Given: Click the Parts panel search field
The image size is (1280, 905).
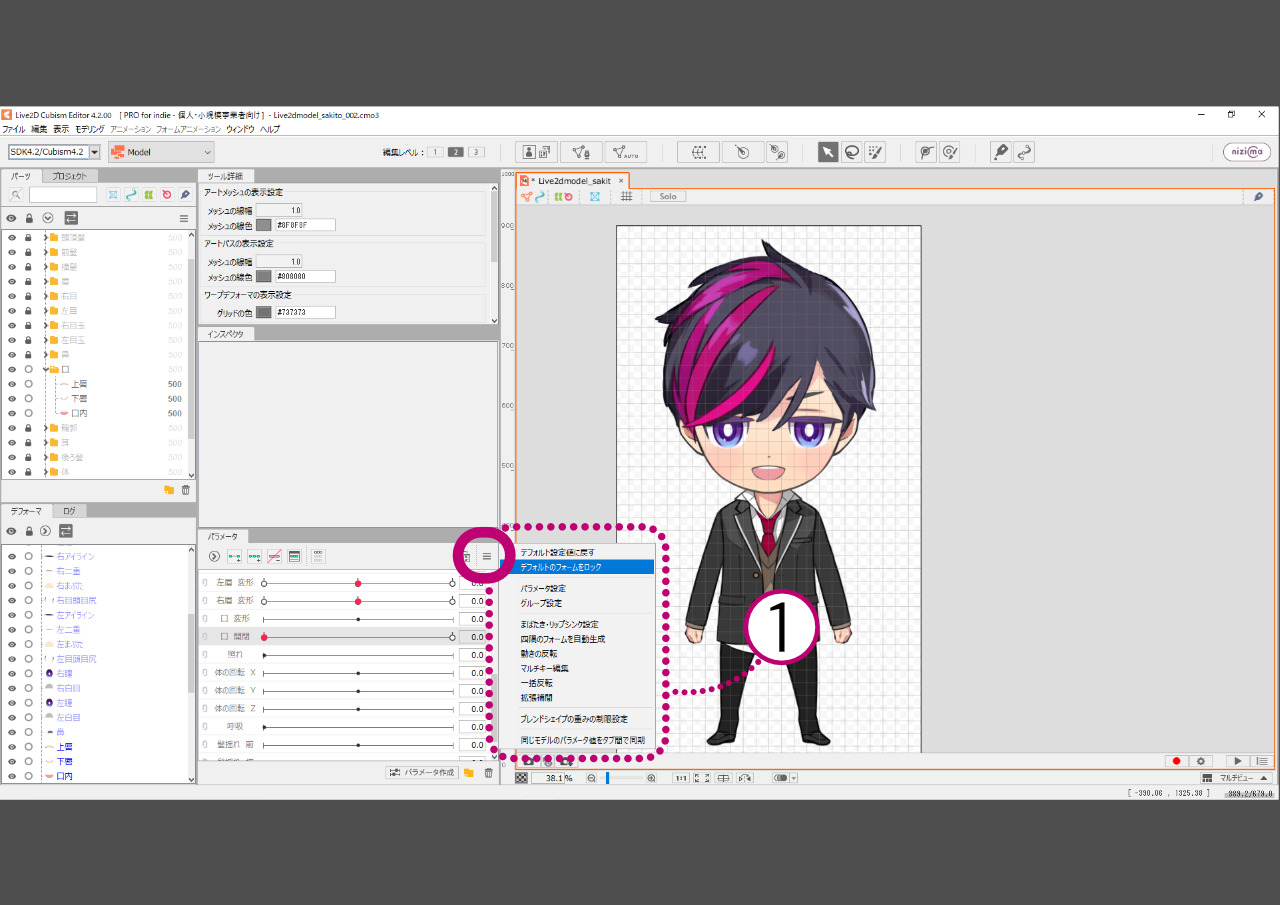Looking at the screenshot, I should click(x=63, y=195).
